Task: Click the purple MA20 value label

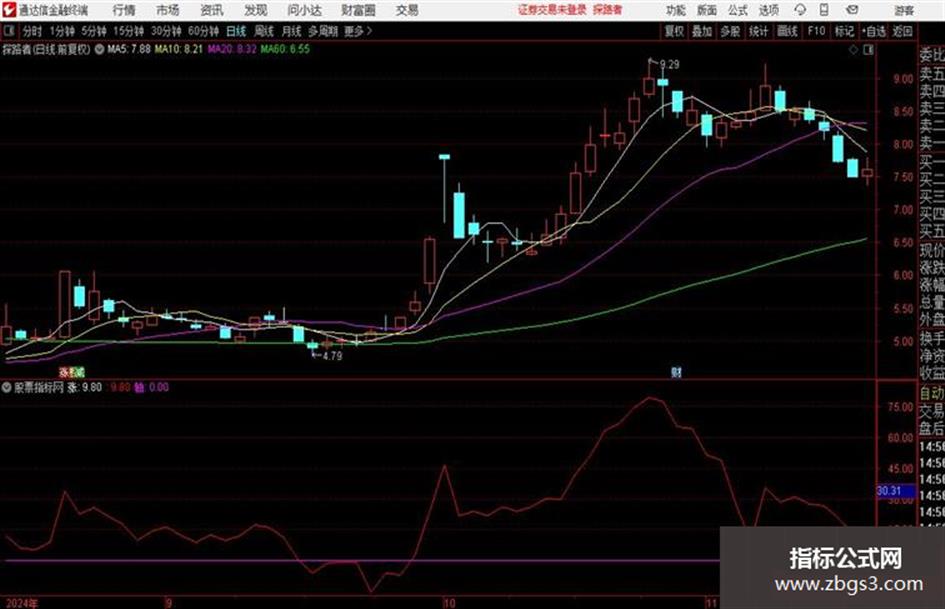Action: pos(232,49)
